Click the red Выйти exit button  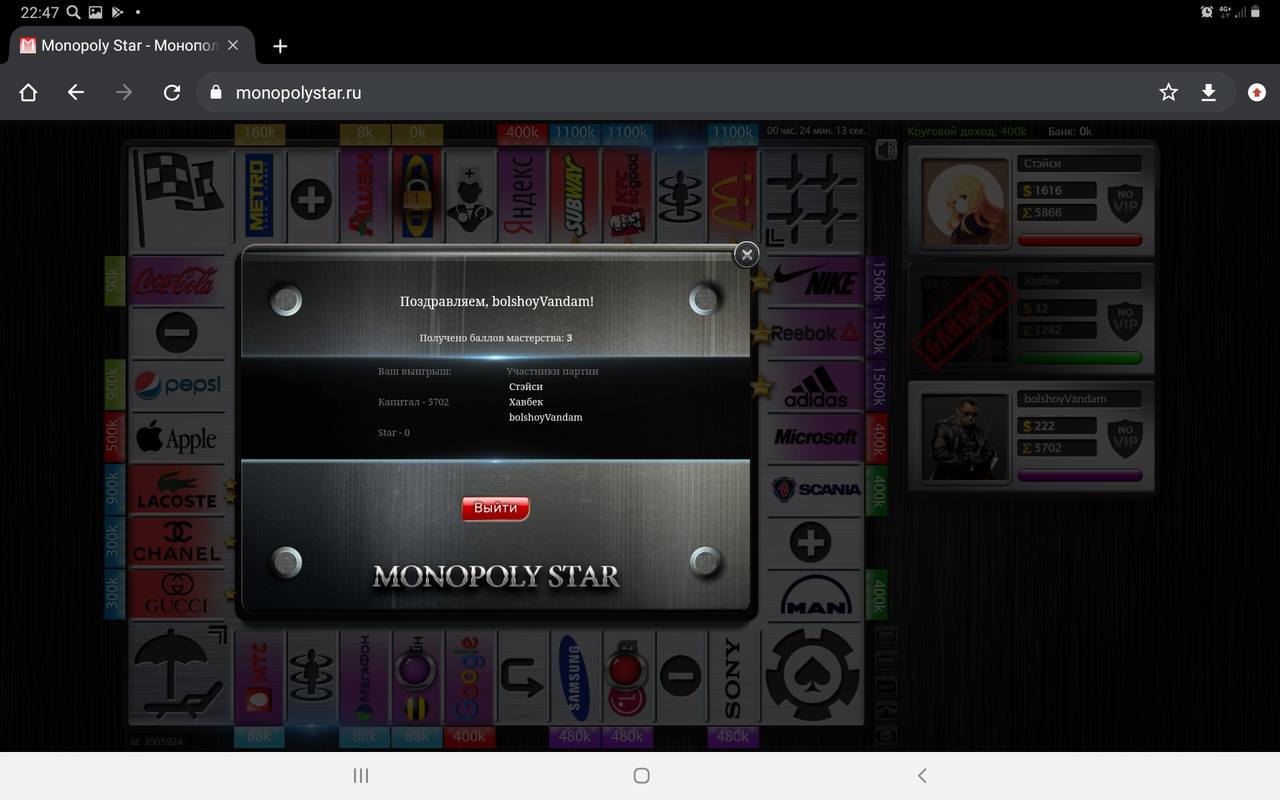[x=496, y=508]
